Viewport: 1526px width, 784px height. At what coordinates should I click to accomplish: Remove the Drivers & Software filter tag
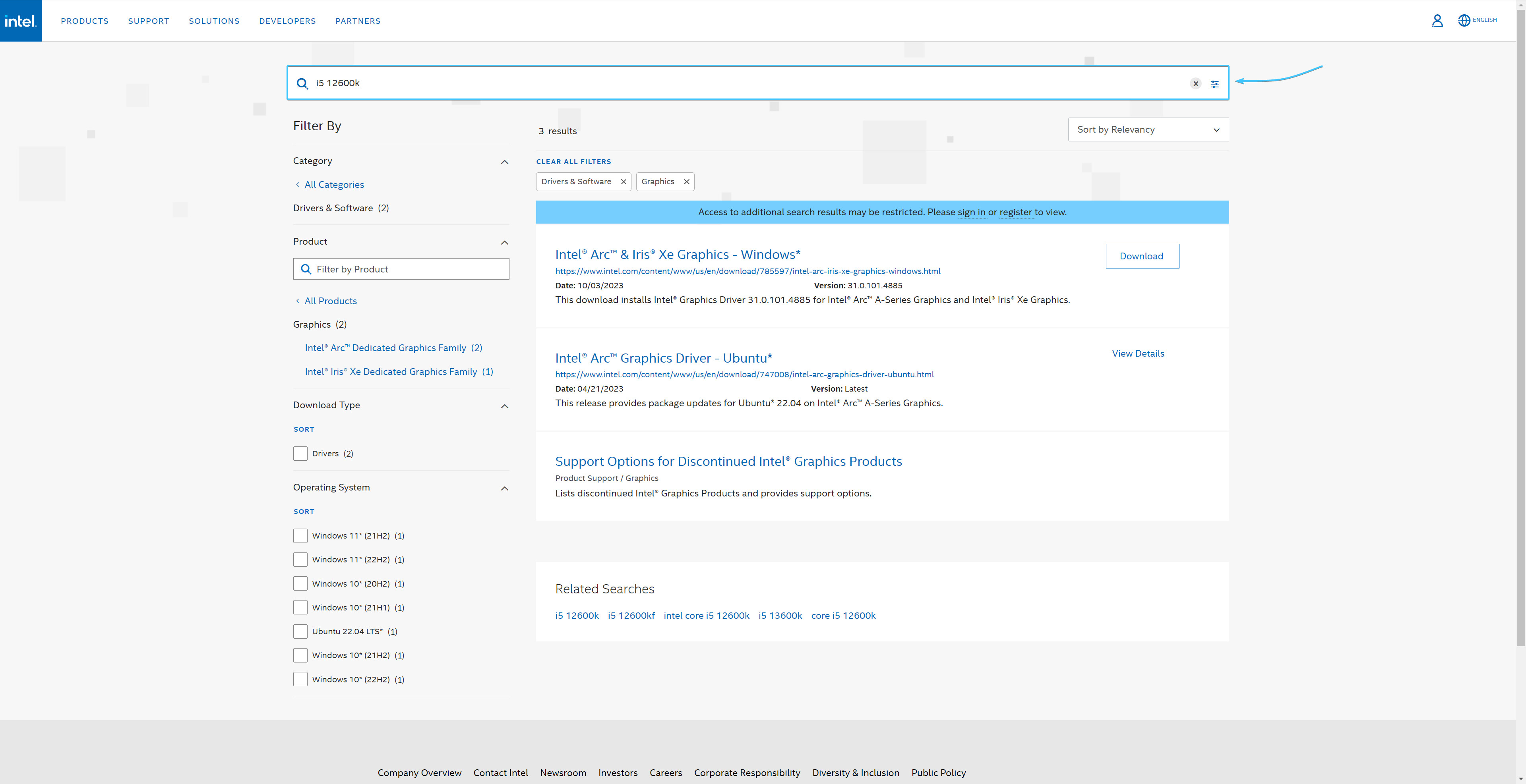pyautogui.click(x=623, y=181)
